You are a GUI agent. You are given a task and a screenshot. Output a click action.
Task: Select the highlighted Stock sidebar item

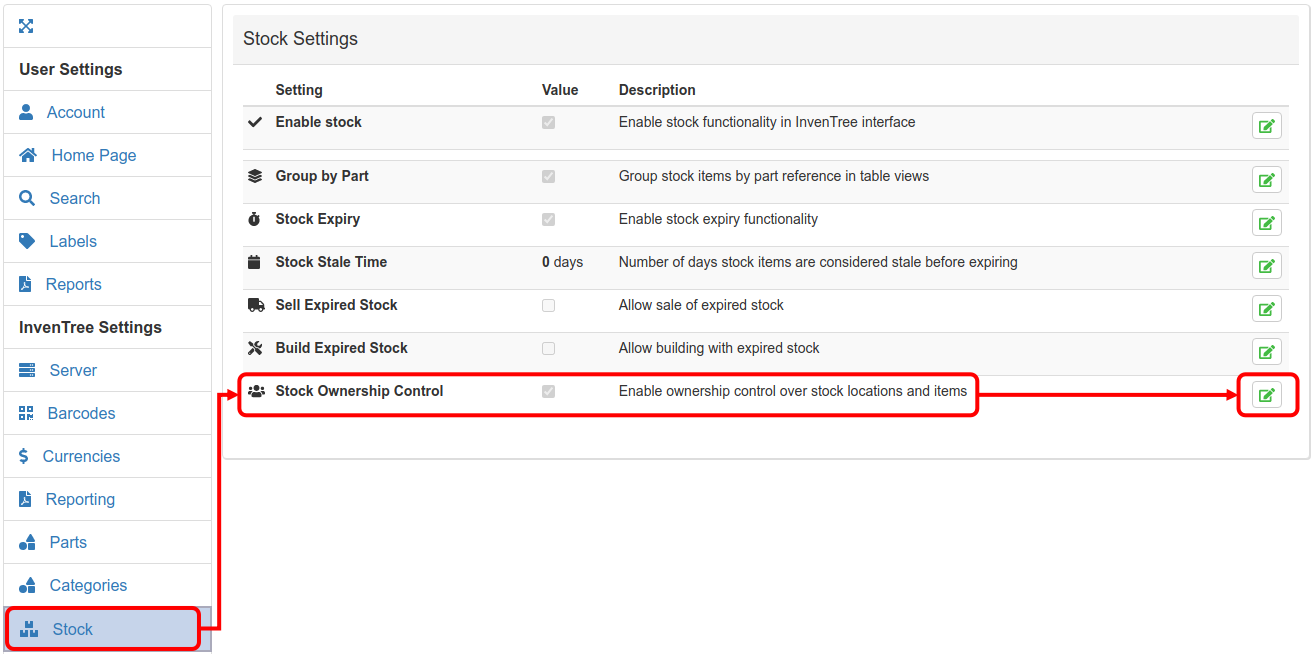point(72,629)
